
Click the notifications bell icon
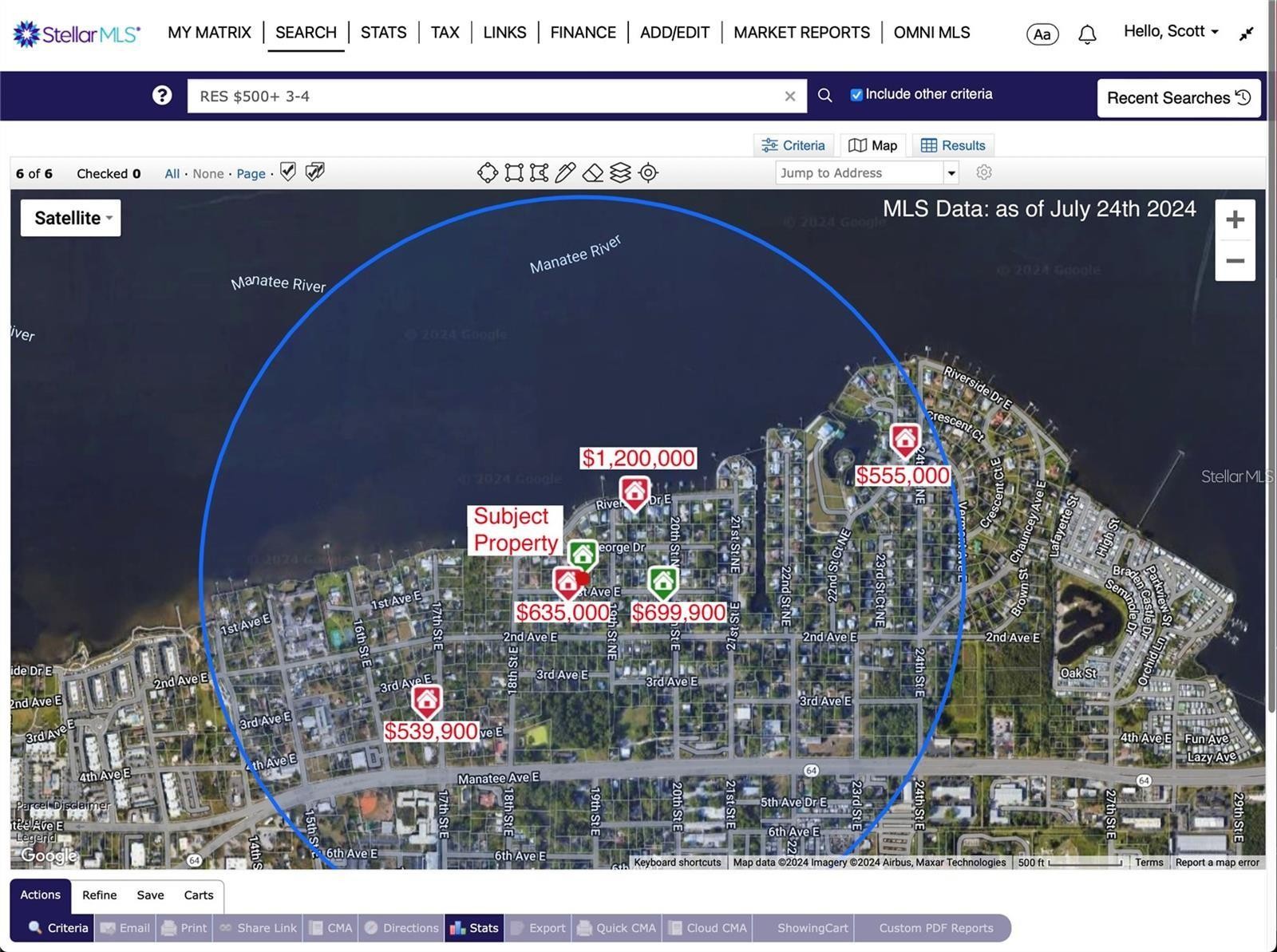pyautogui.click(x=1087, y=34)
